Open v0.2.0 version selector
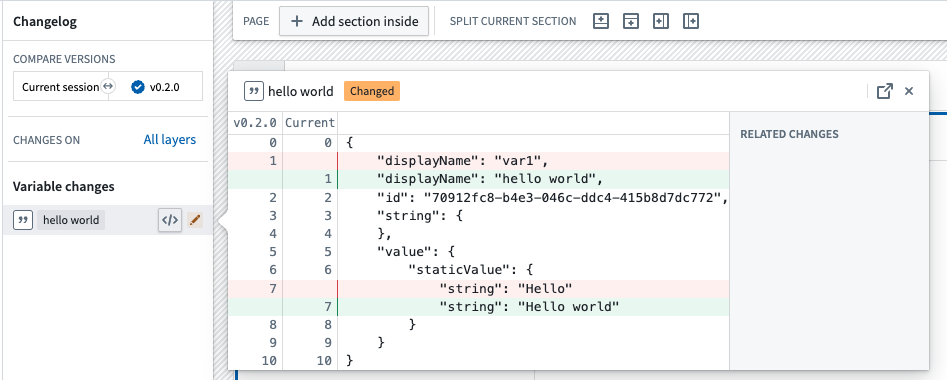 click(x=156, y=87)
